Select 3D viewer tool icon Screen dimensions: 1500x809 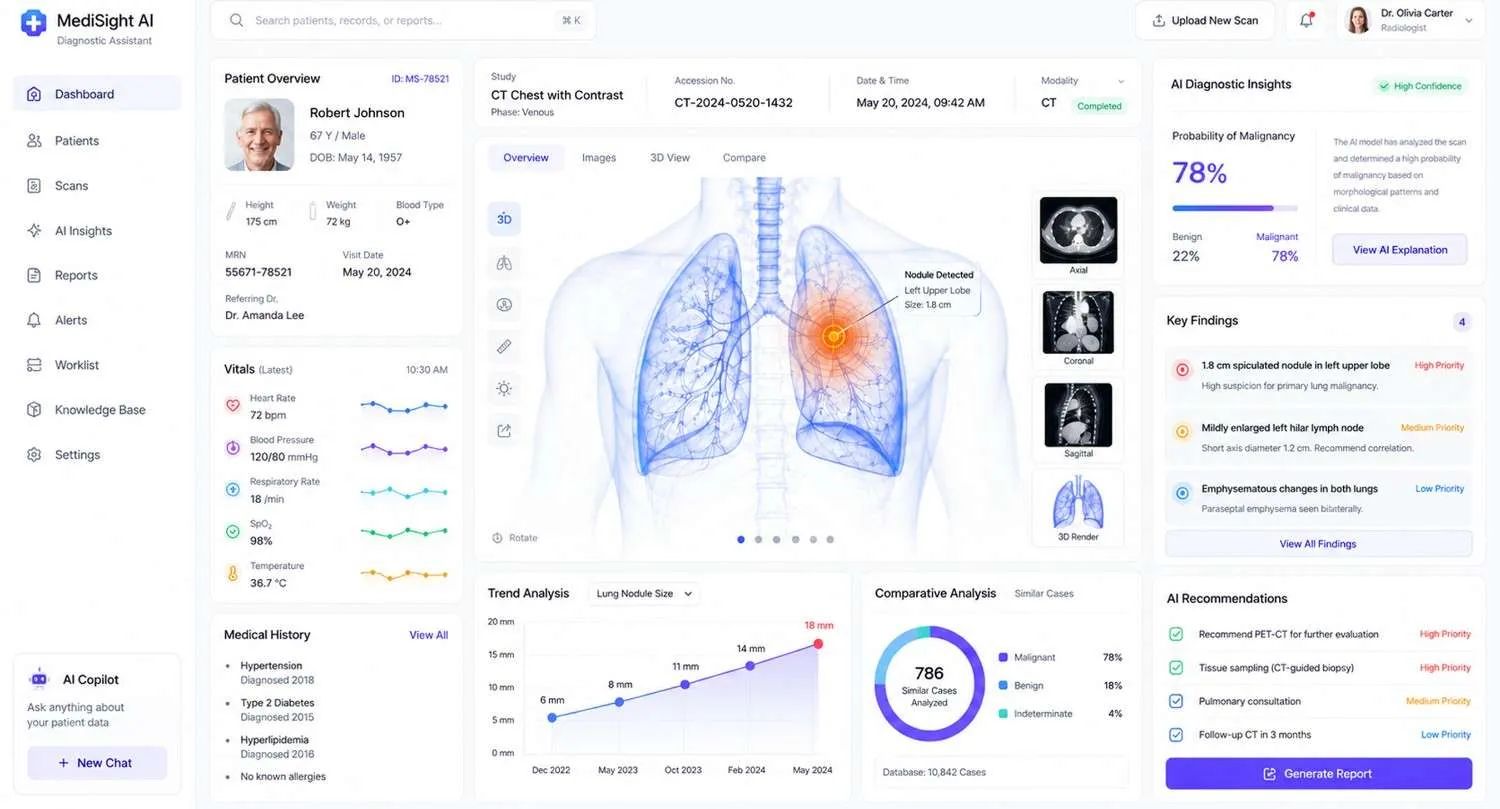coord(504,219)
